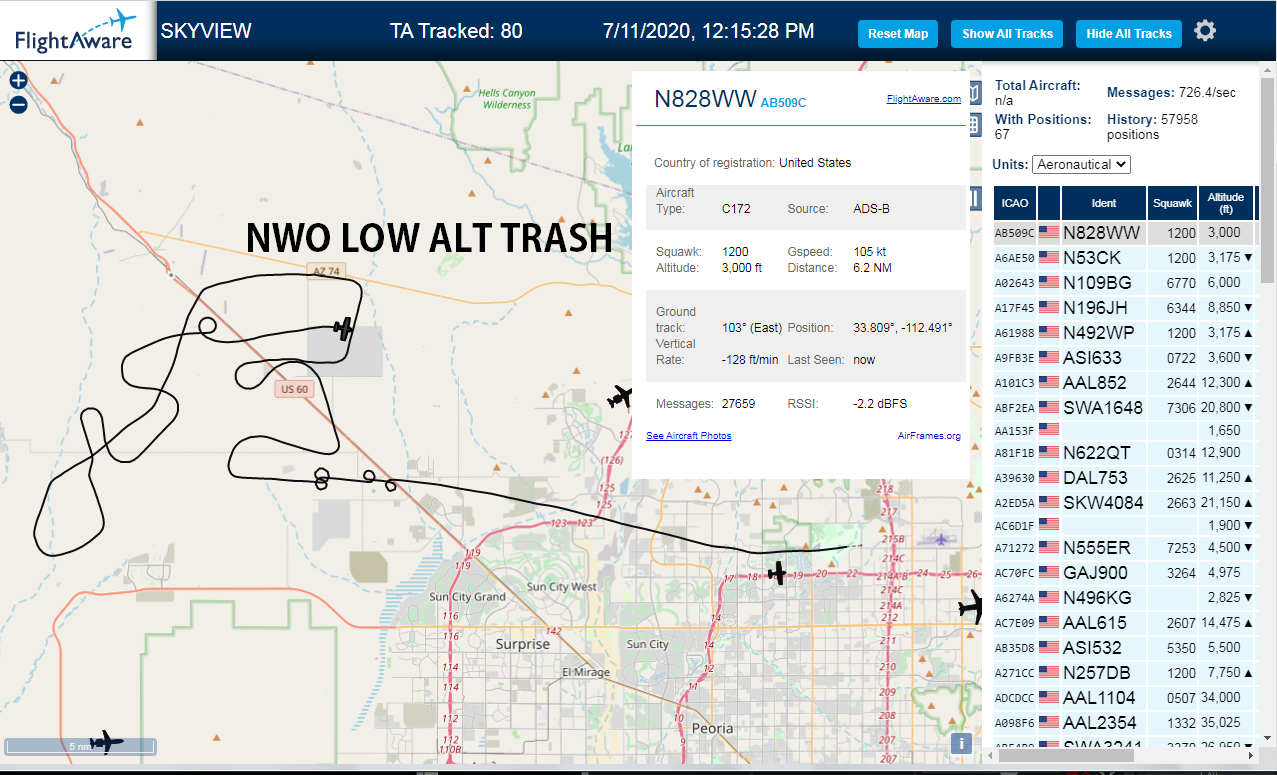Screen dimensions: 1277x775
Task: Select the N622QT aircraft row
Action: pos(1123,453)
